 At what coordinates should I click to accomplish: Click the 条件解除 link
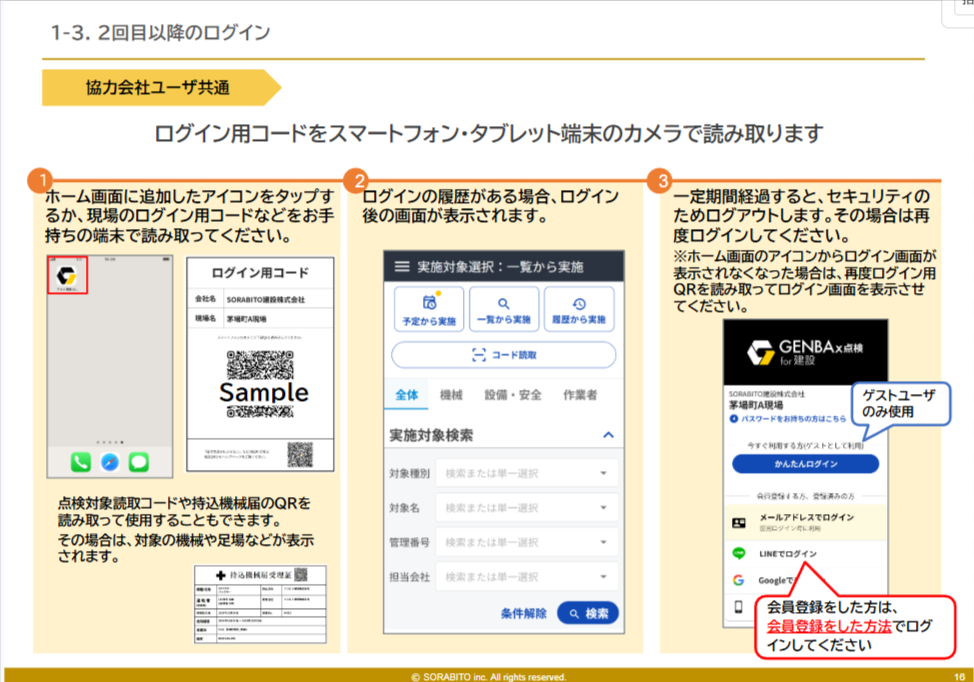[523, 612]
